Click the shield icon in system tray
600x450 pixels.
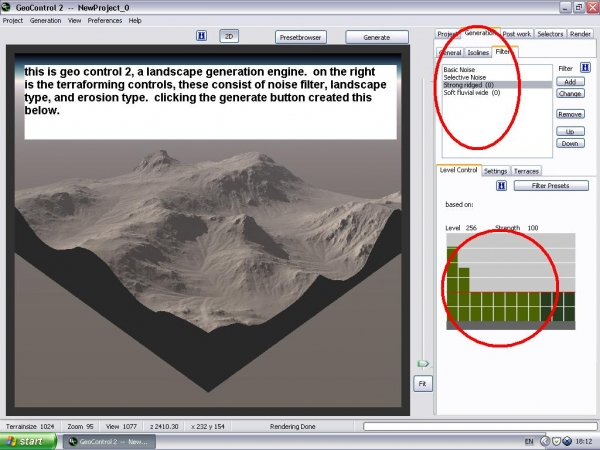556,442
